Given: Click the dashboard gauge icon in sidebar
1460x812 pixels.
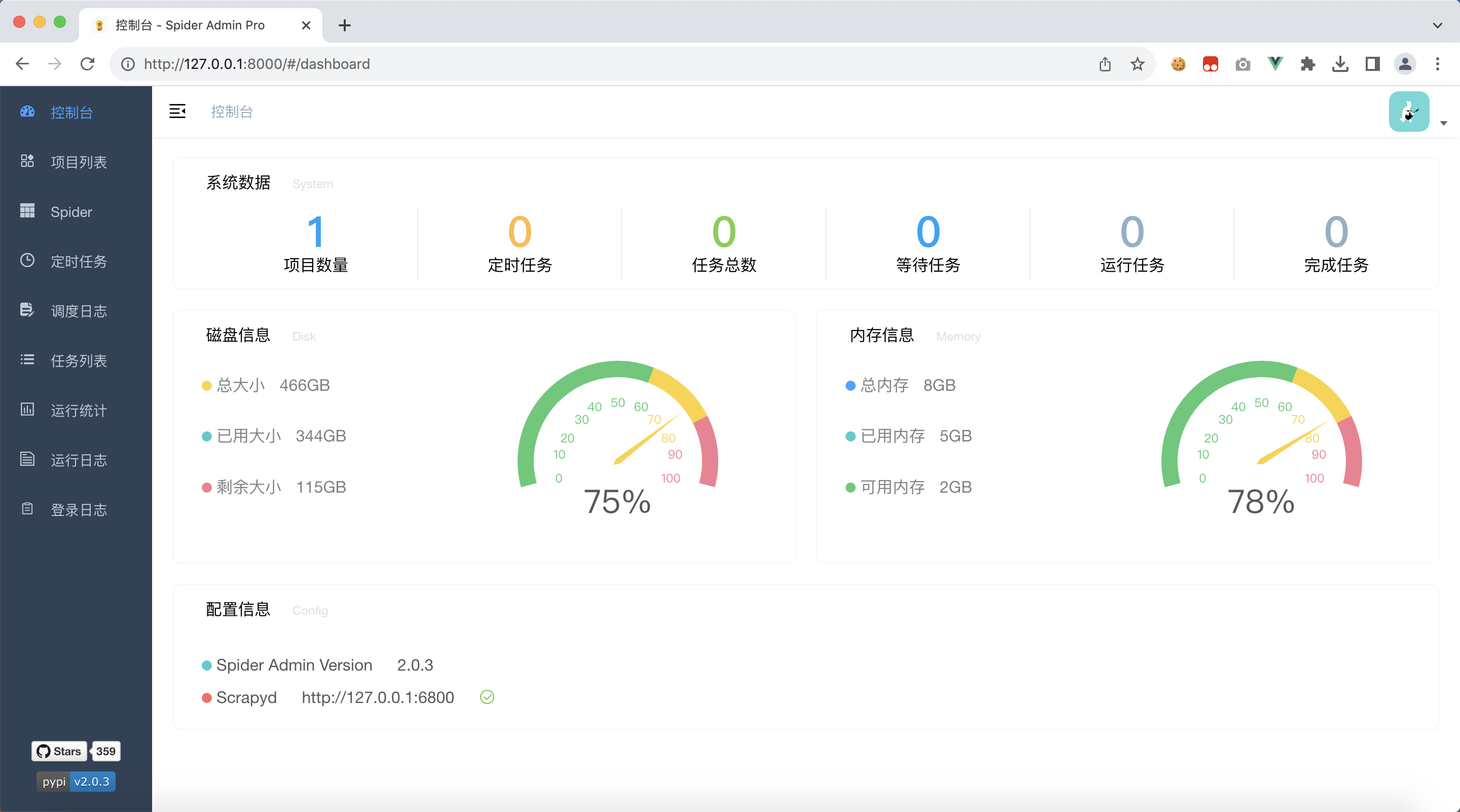Looking at the screenshot, I should point(27,112).
